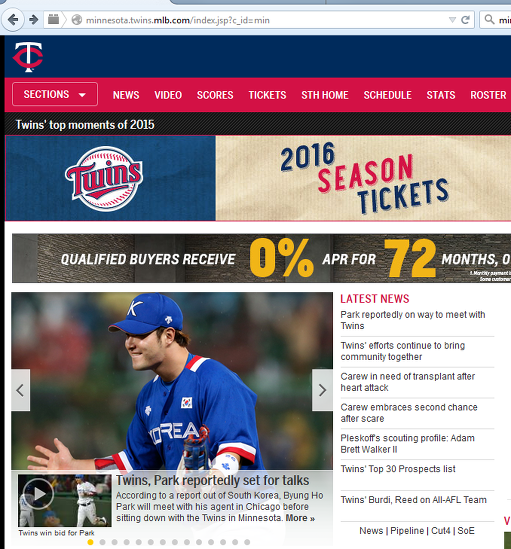Open Carew embraces second chance after scare
Viewport: 511px width, 549px height.
pos(409,413)
